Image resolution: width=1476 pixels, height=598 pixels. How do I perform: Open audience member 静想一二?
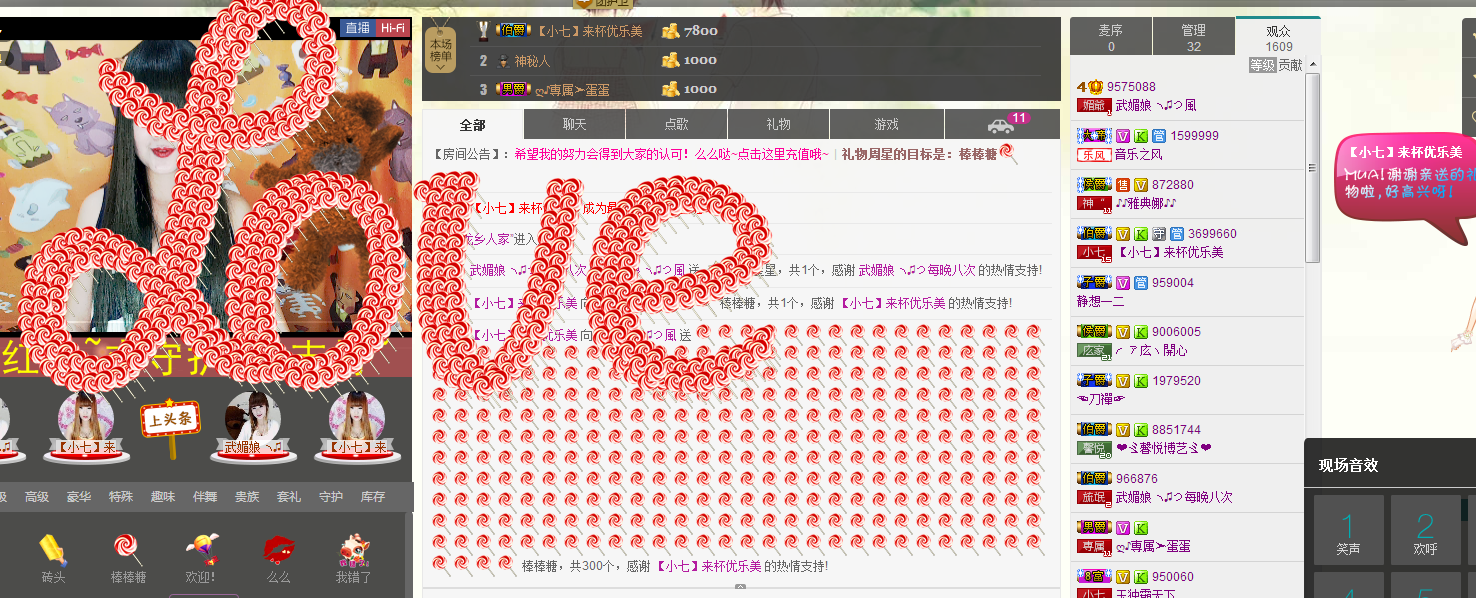click(x=1101, y=301)
